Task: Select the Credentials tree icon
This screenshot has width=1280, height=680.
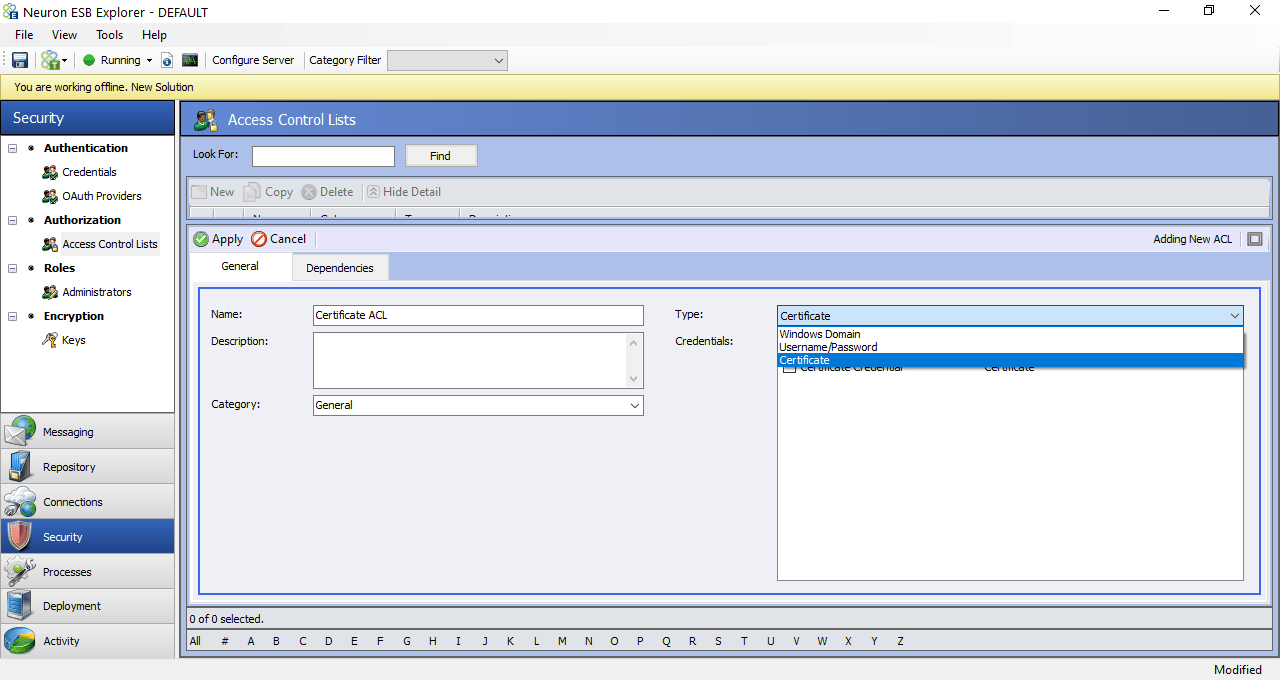Action: 50,172
